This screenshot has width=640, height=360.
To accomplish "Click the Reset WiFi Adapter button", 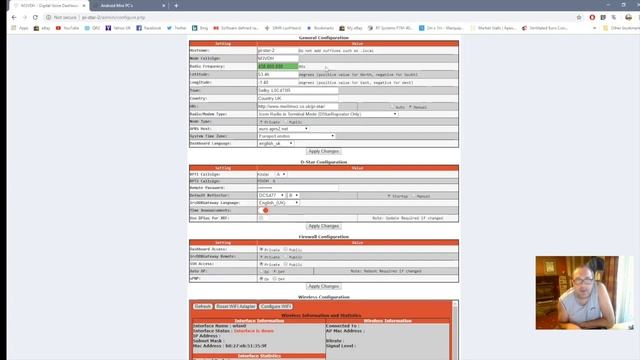I will tap(236, 307).
